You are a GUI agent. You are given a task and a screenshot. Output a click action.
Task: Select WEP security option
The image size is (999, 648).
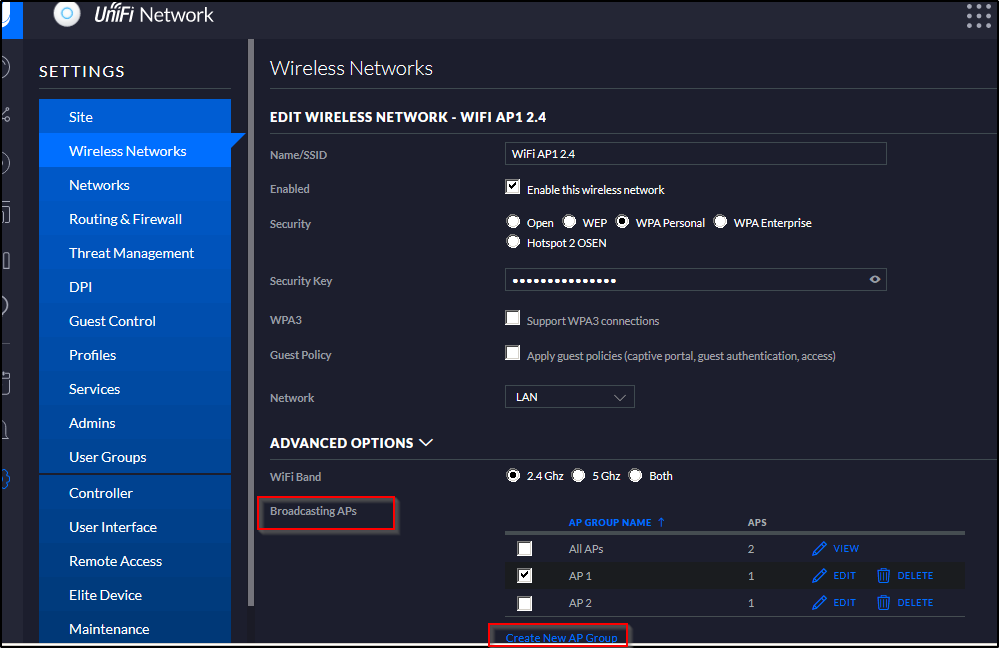[x=569, y=222]
